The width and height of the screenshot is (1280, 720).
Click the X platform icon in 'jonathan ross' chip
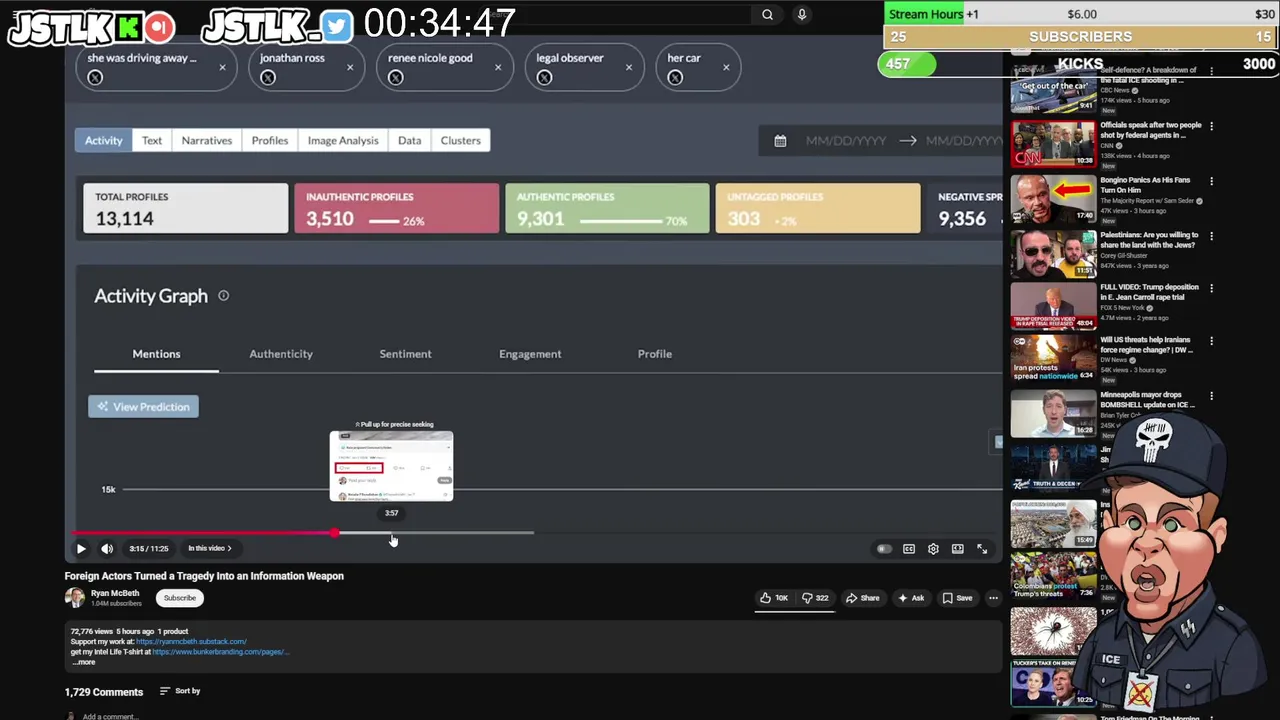(x=268, y=77)
